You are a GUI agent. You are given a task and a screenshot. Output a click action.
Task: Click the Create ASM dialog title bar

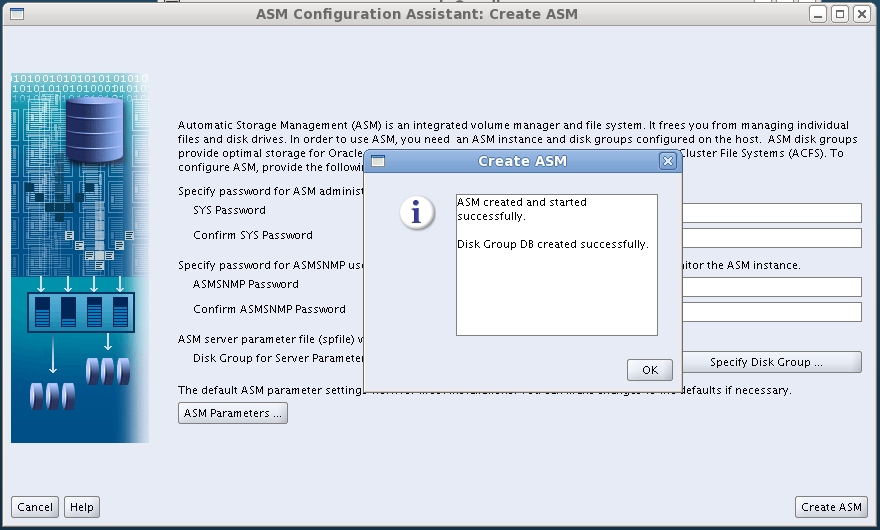522,161
